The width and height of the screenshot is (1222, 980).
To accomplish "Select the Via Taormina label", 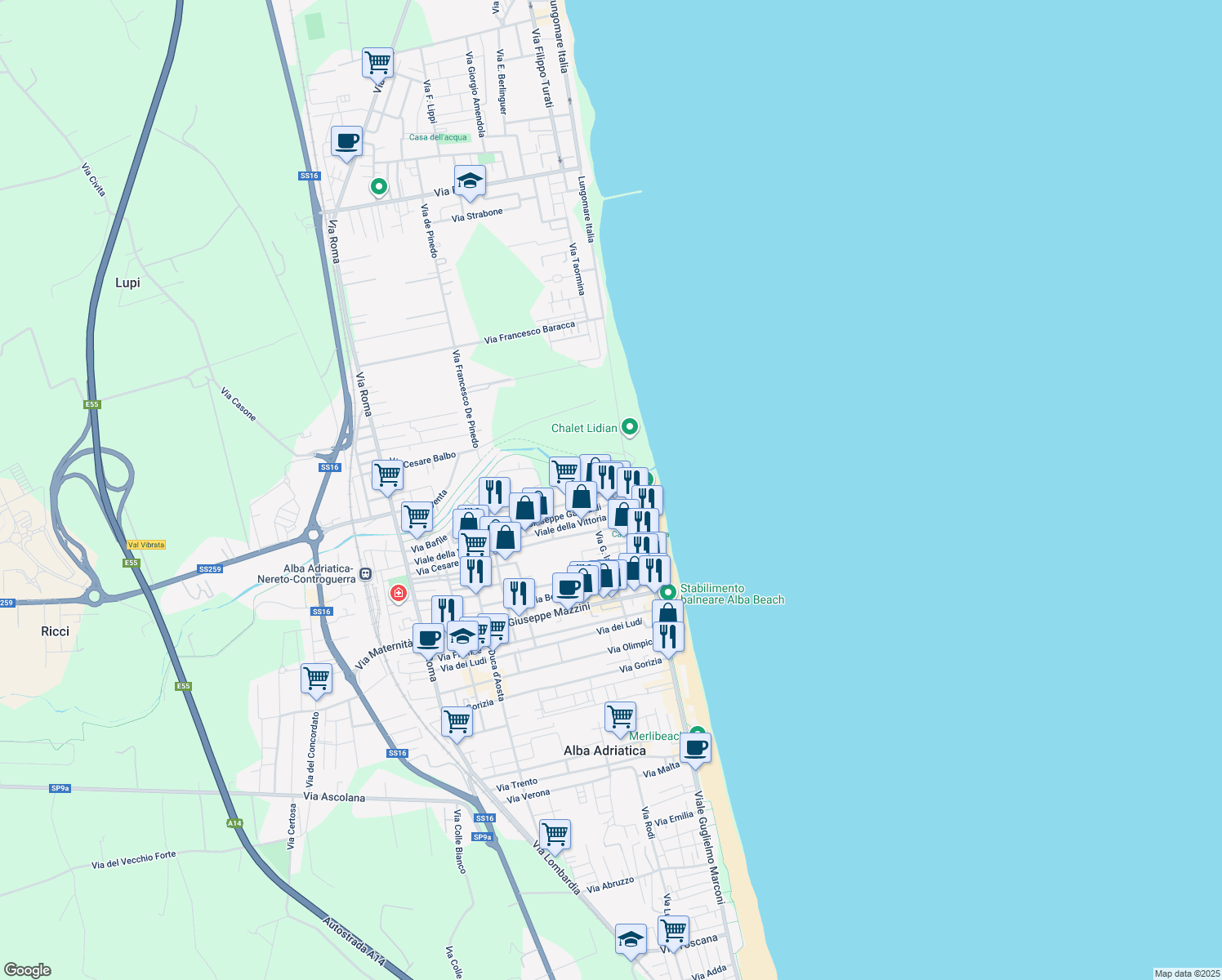I will (x=577, y=269).
